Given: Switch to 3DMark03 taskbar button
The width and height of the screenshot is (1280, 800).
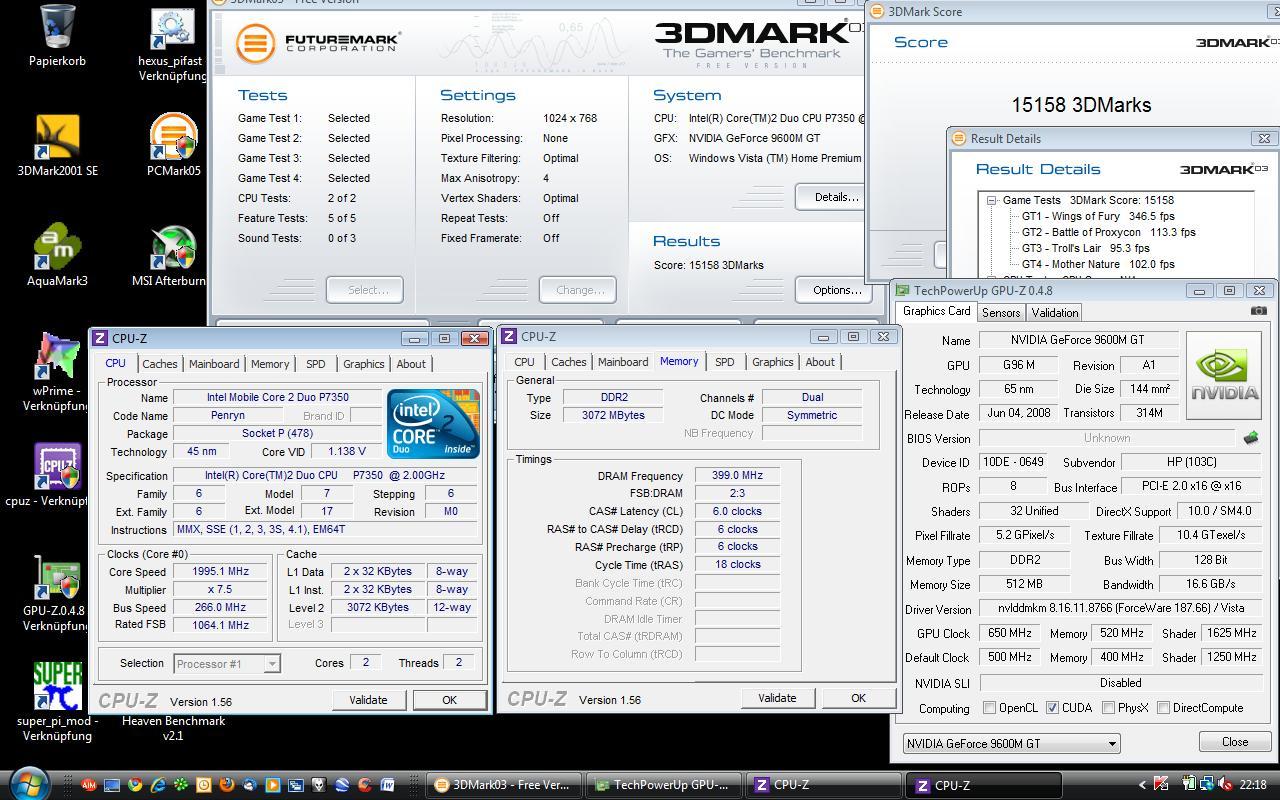Looking at the screenshot, I should [x=502, y=785].
